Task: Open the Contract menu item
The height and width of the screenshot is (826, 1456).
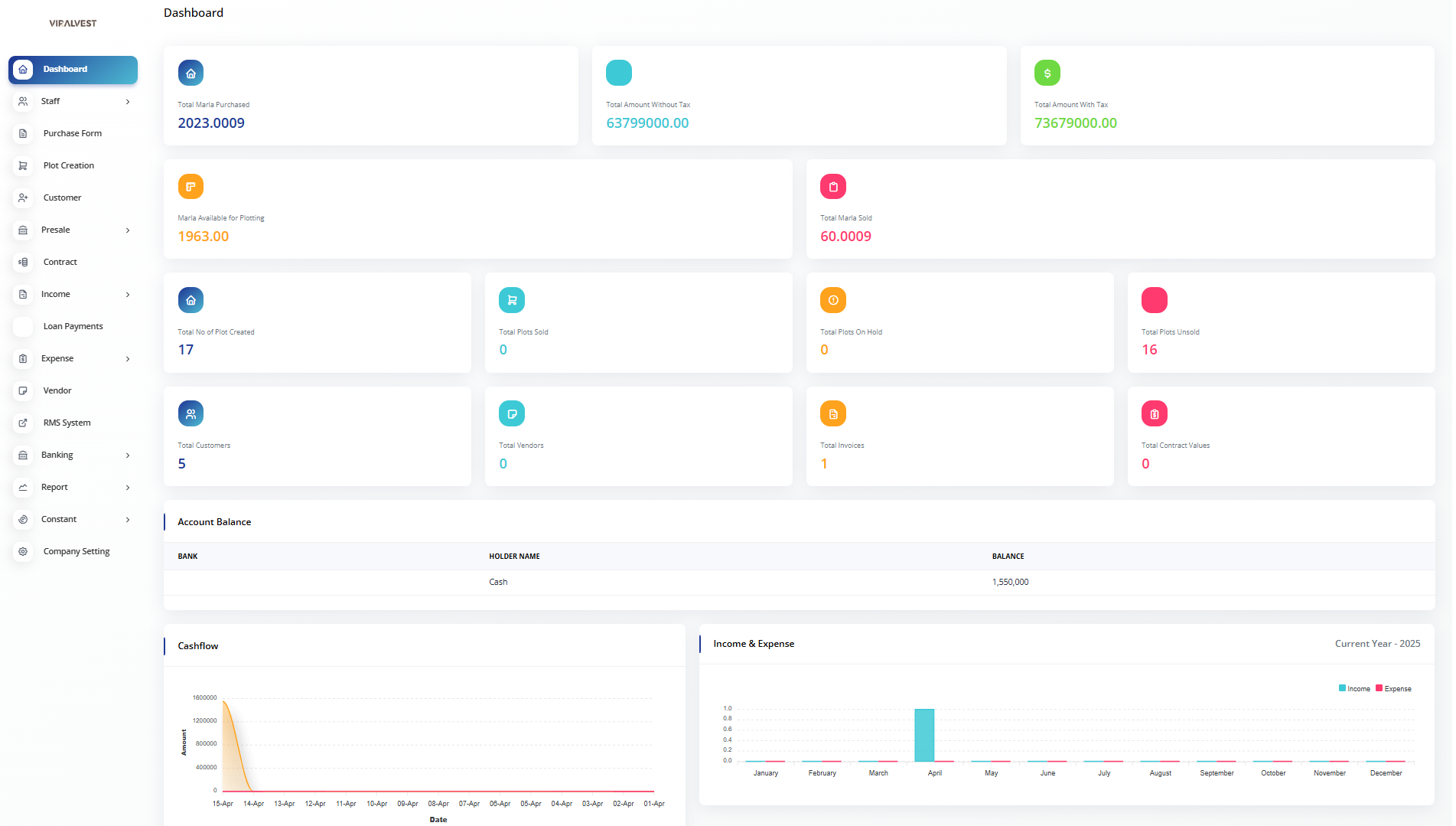Action: pos(60,262)
